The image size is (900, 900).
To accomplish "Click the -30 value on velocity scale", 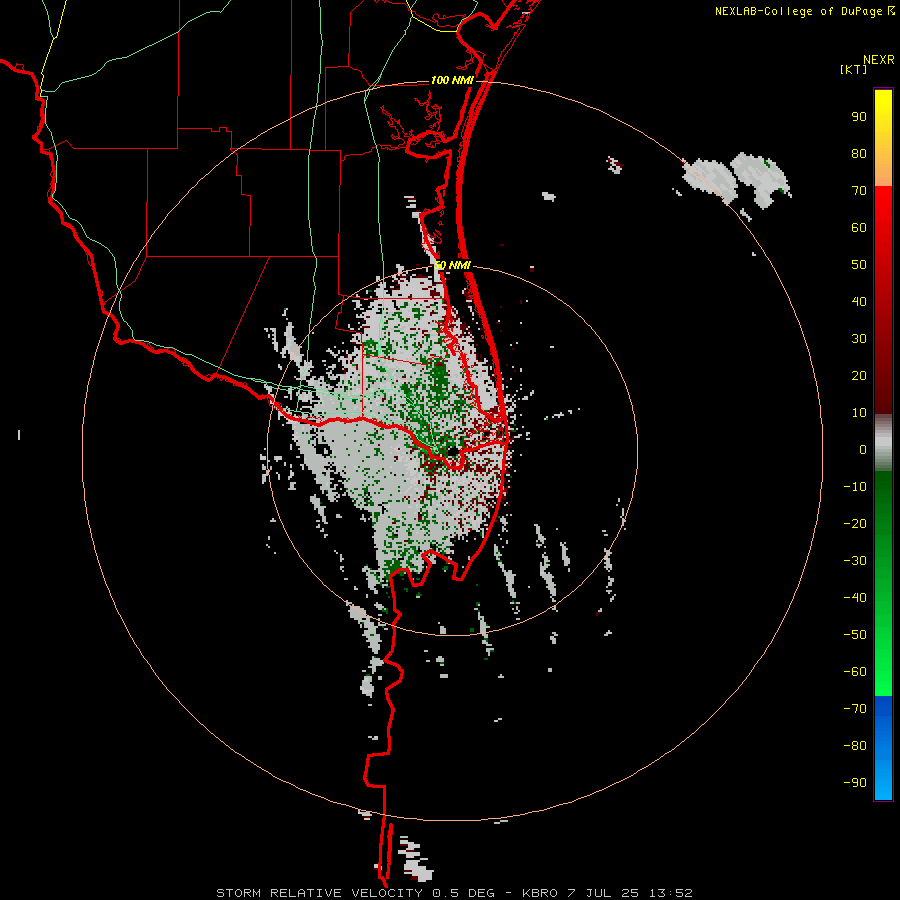I will [855, 561].
